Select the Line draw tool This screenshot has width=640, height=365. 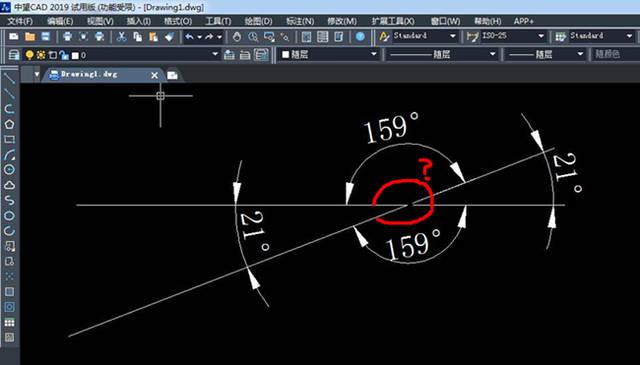point(9,78)
